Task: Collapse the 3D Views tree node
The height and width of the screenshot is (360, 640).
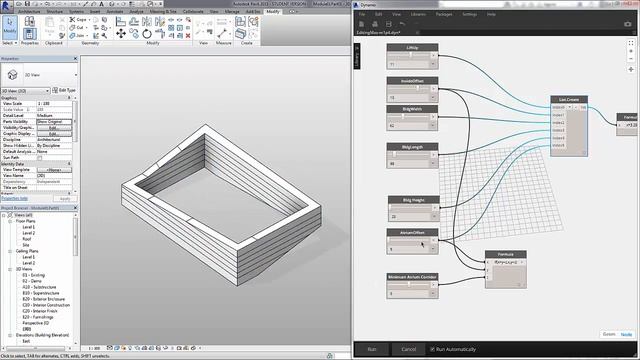Action: pyautogui.click(x=10, y=269)
